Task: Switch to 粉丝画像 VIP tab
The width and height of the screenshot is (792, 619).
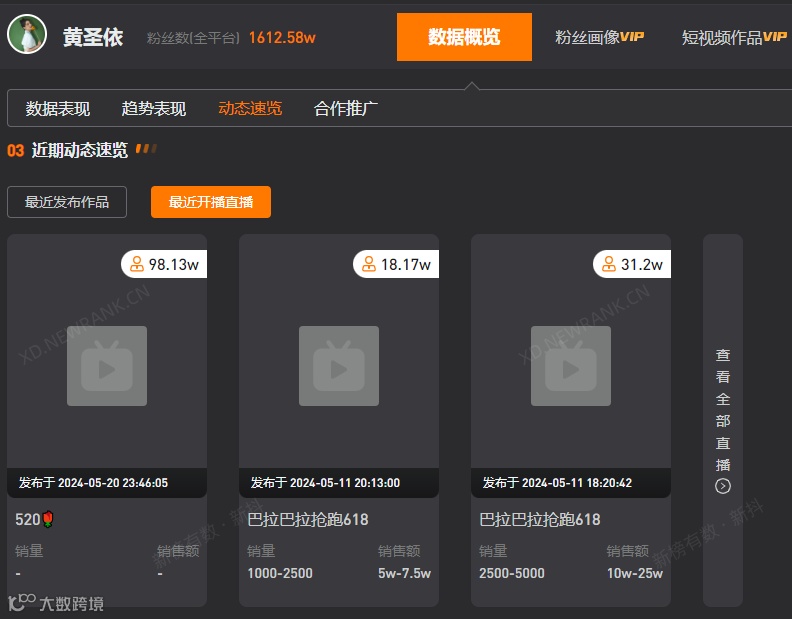Action: 600,37
